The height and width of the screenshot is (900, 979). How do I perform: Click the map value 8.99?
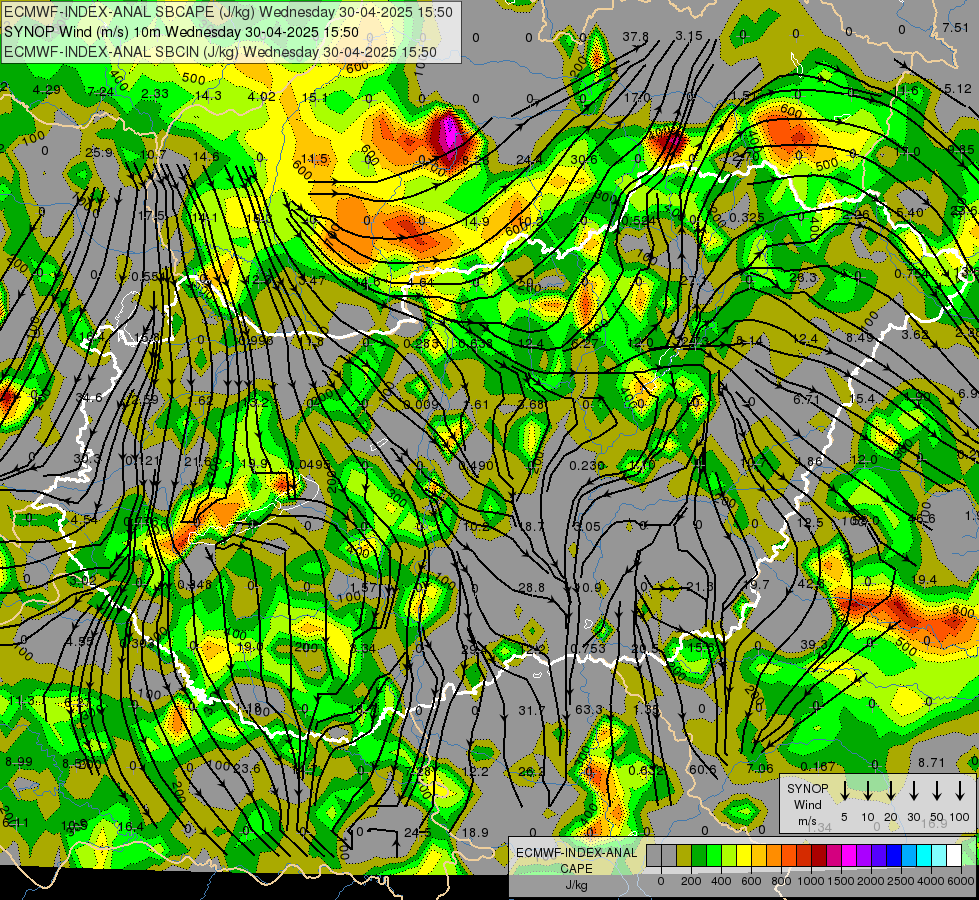[19, 761]
